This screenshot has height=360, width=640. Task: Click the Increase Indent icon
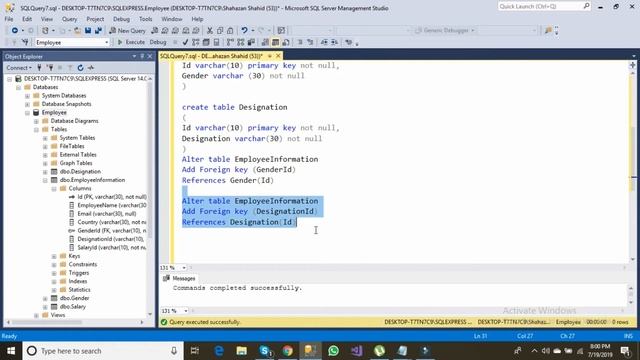[334, 42]
